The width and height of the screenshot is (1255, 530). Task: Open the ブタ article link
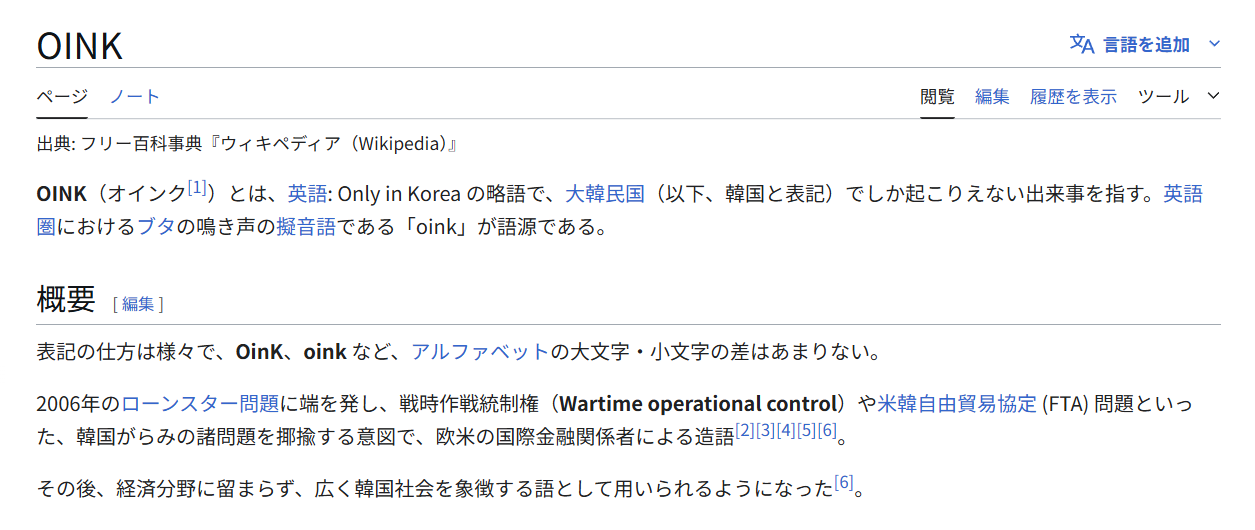[156, 227]
